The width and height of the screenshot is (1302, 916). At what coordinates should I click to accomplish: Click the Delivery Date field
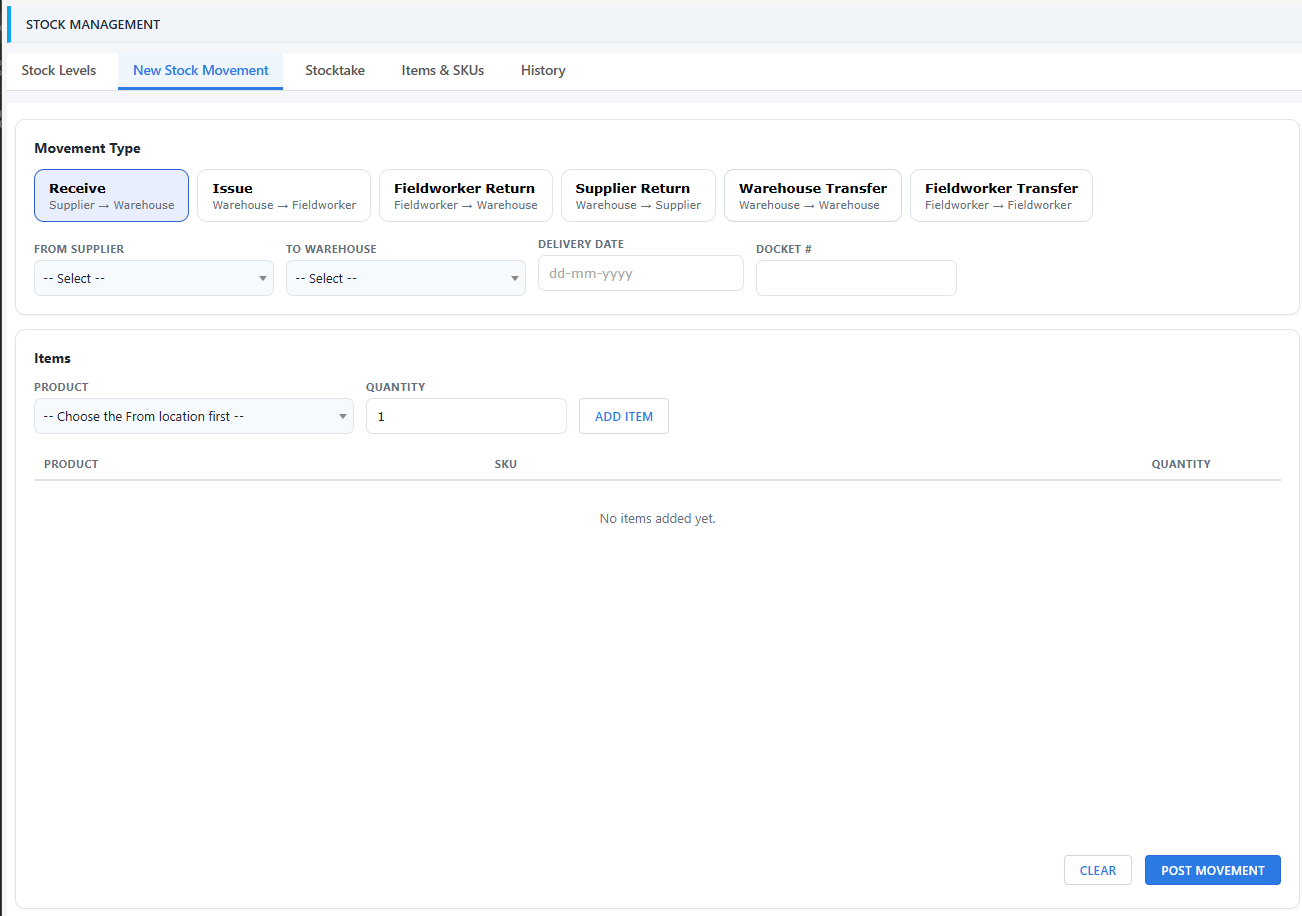(x=641, y=273)
